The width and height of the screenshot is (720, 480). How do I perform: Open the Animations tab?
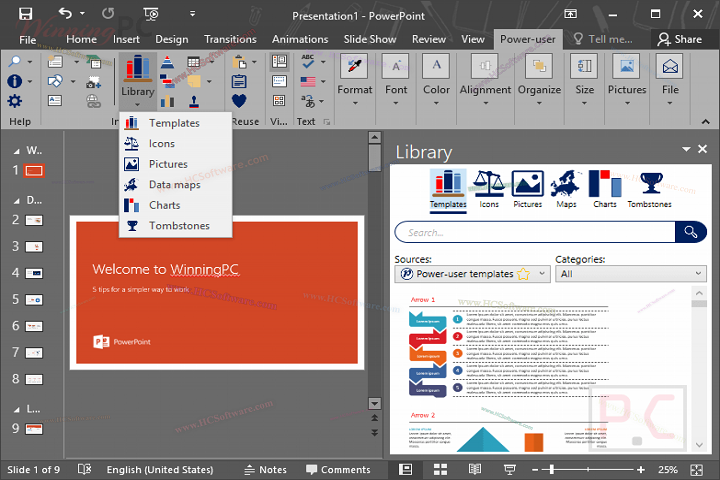point(300,40)
